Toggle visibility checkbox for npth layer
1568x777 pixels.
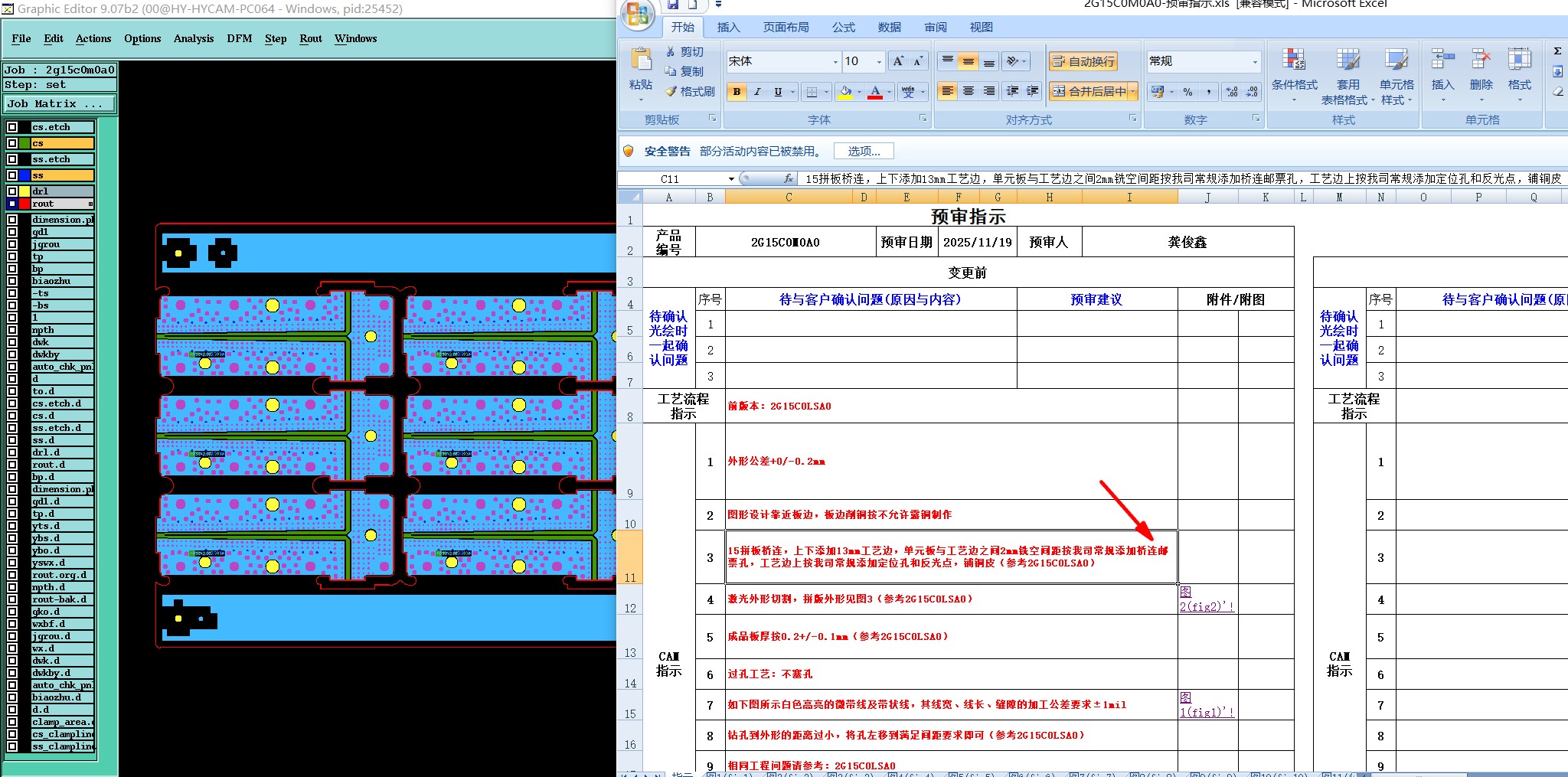click(12, 330)
